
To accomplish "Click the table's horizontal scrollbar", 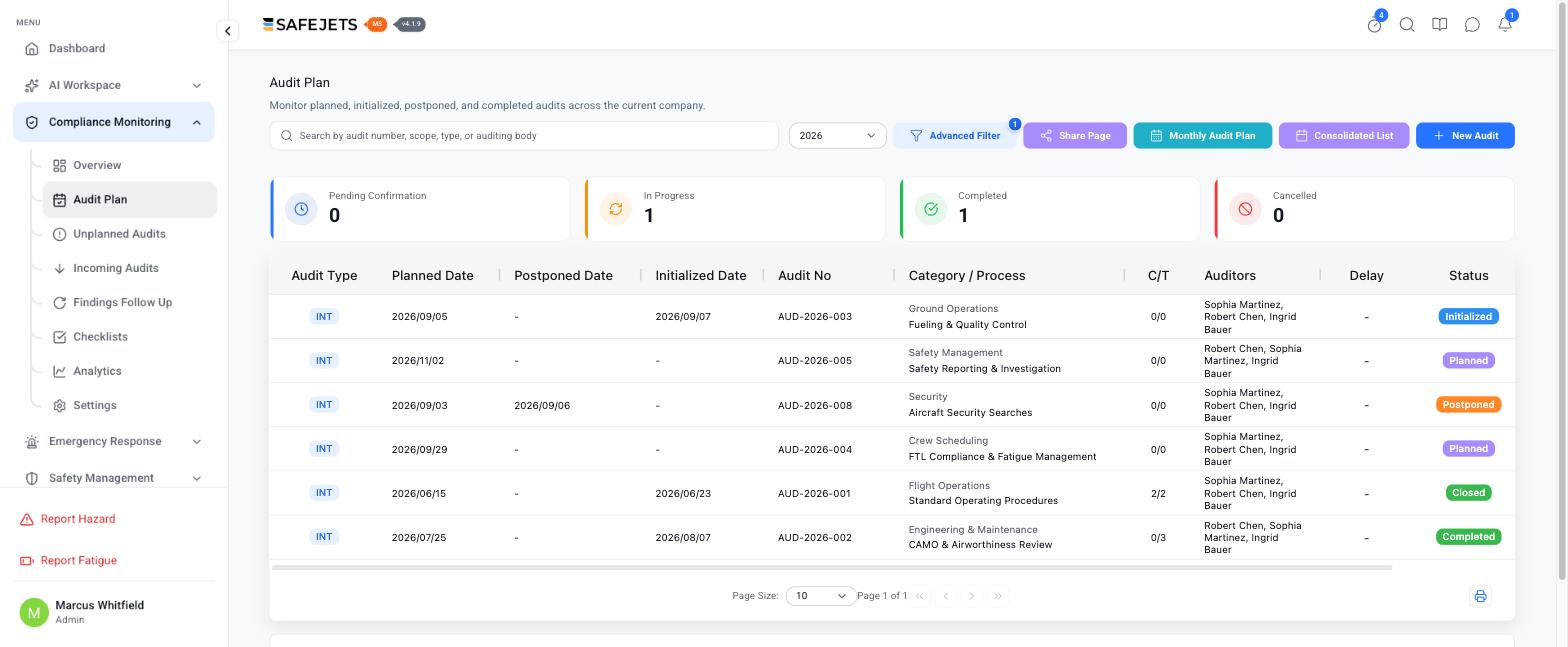I will [x=831, y=567].
